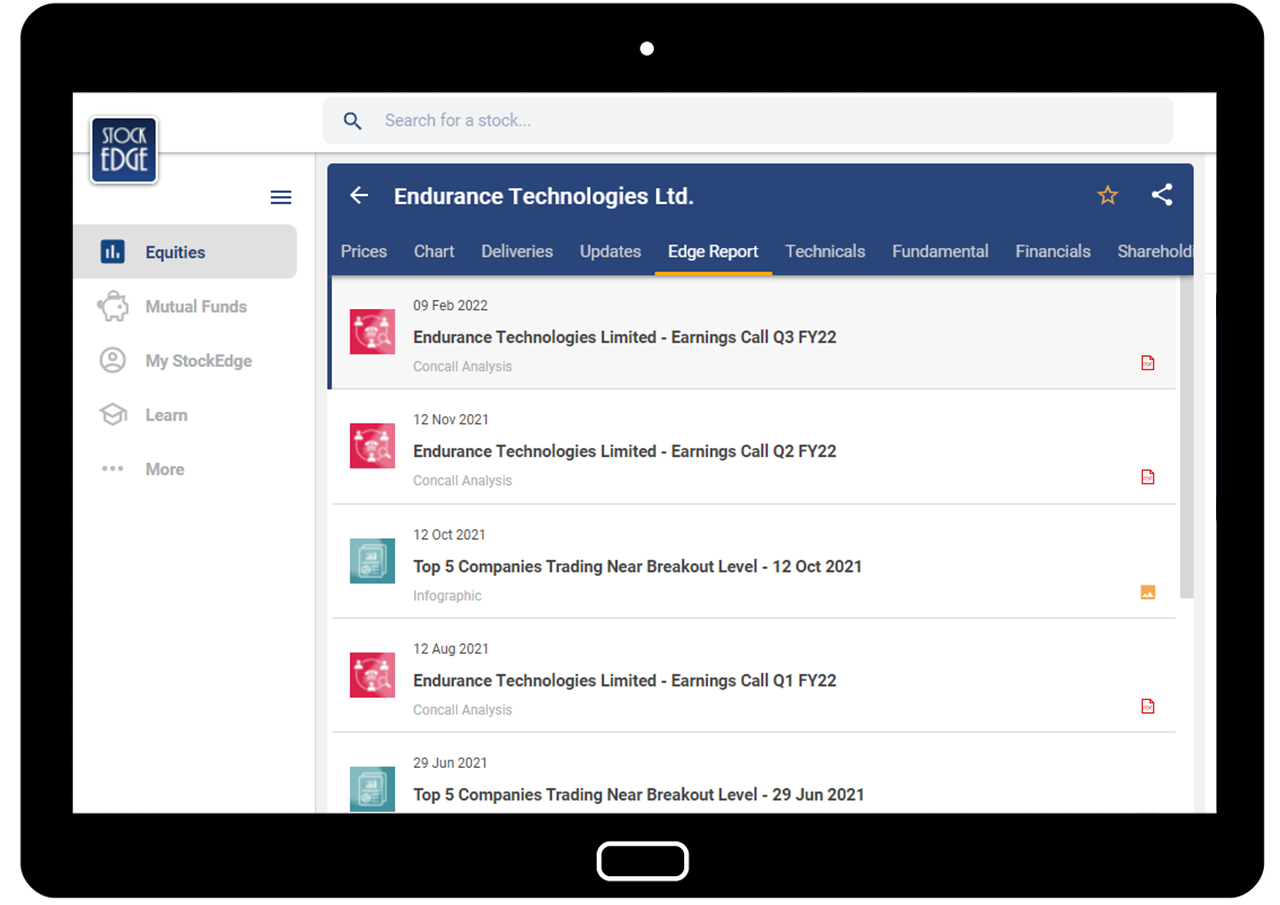
Task: Select the Fundamental tab
Action: coord(939,251)
